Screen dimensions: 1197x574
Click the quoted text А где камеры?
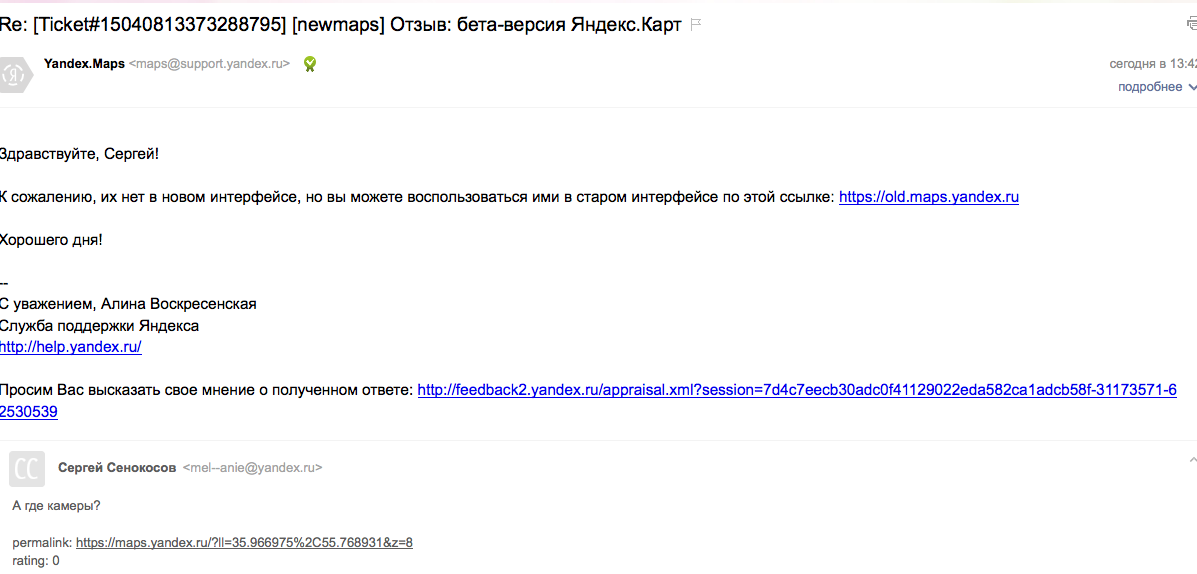tap(57, 505)
